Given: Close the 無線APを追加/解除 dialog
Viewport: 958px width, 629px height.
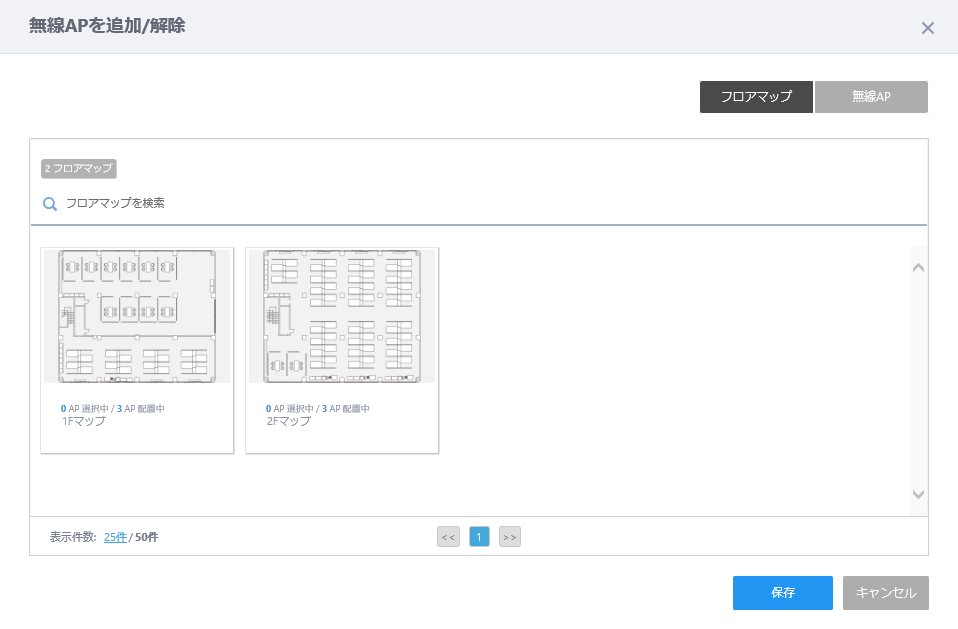Looking at the screenshot, I should tap(927, 28).
